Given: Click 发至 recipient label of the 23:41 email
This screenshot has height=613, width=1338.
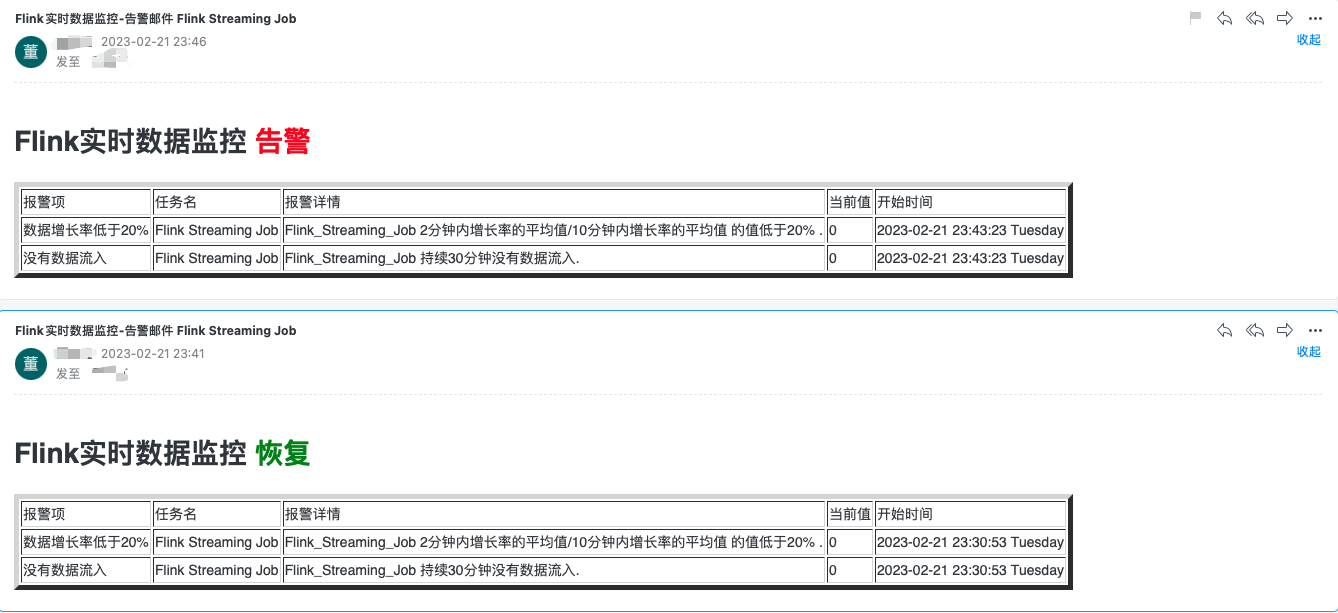Looking at the screenshot, I should (x=68, y=374).
